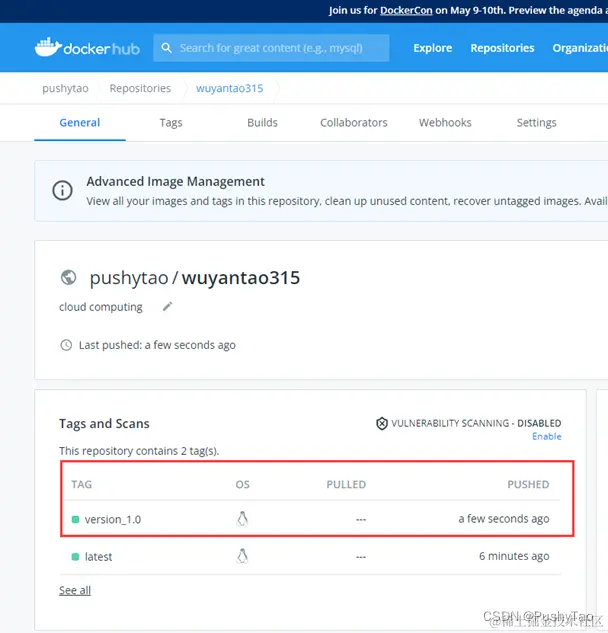Edit description with the pencil icon
The width and height of the screenshot is (608, 633).
click(x=167, y=307)
